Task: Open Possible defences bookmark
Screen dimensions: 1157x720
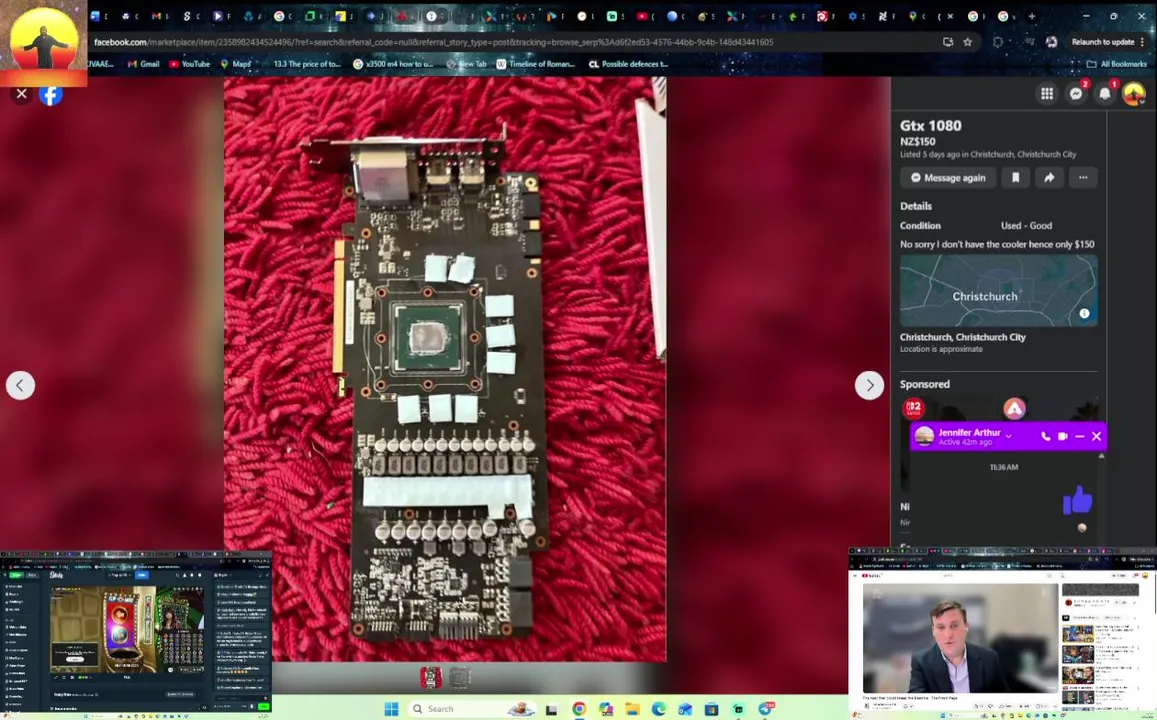Action: (x=628, y=64)
